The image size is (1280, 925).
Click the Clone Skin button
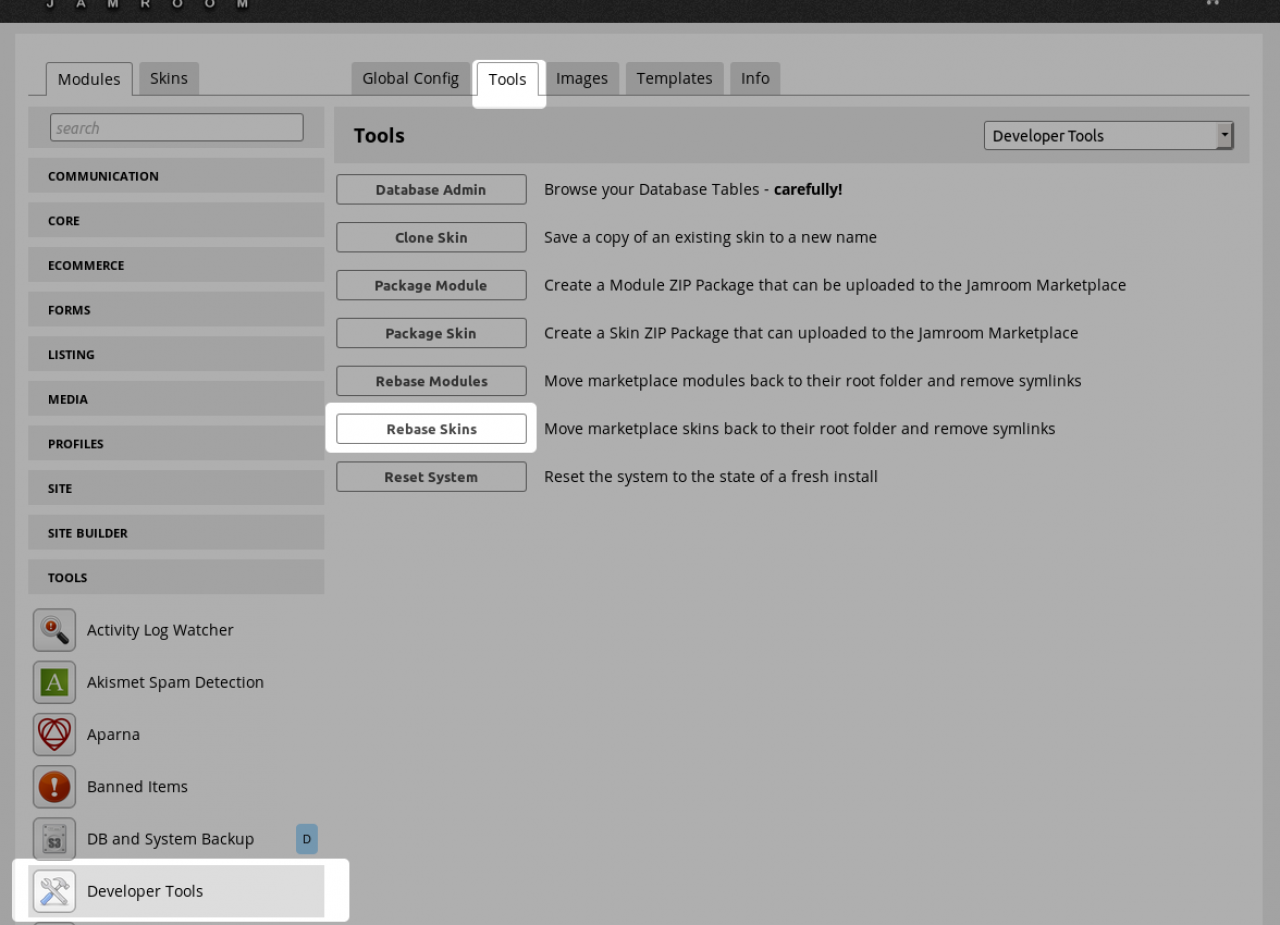(431, 238)
